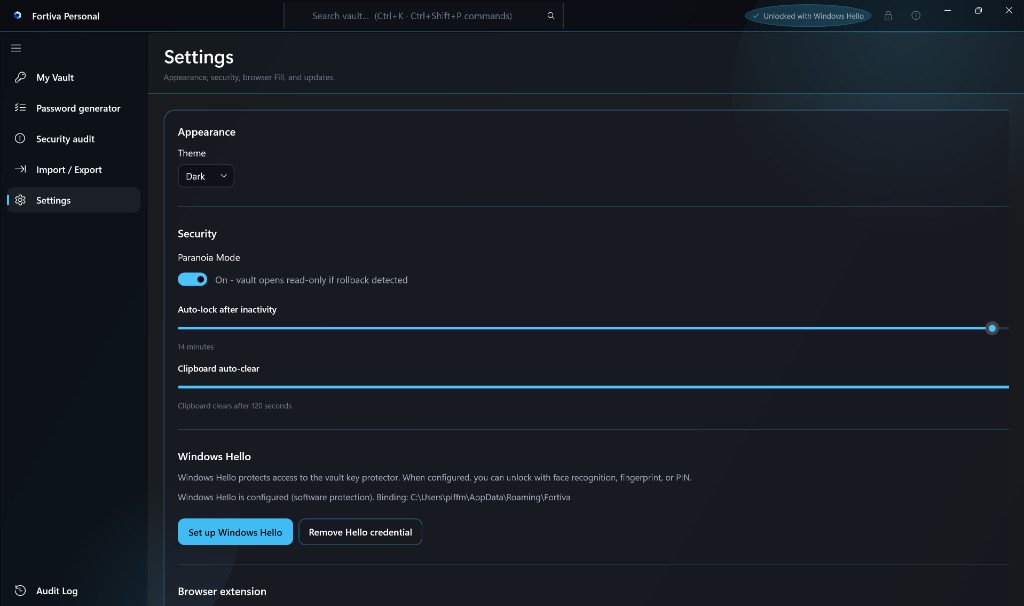Open the Theme dropdown set to Dark
Screen dimensions: 1024x606
206,176
